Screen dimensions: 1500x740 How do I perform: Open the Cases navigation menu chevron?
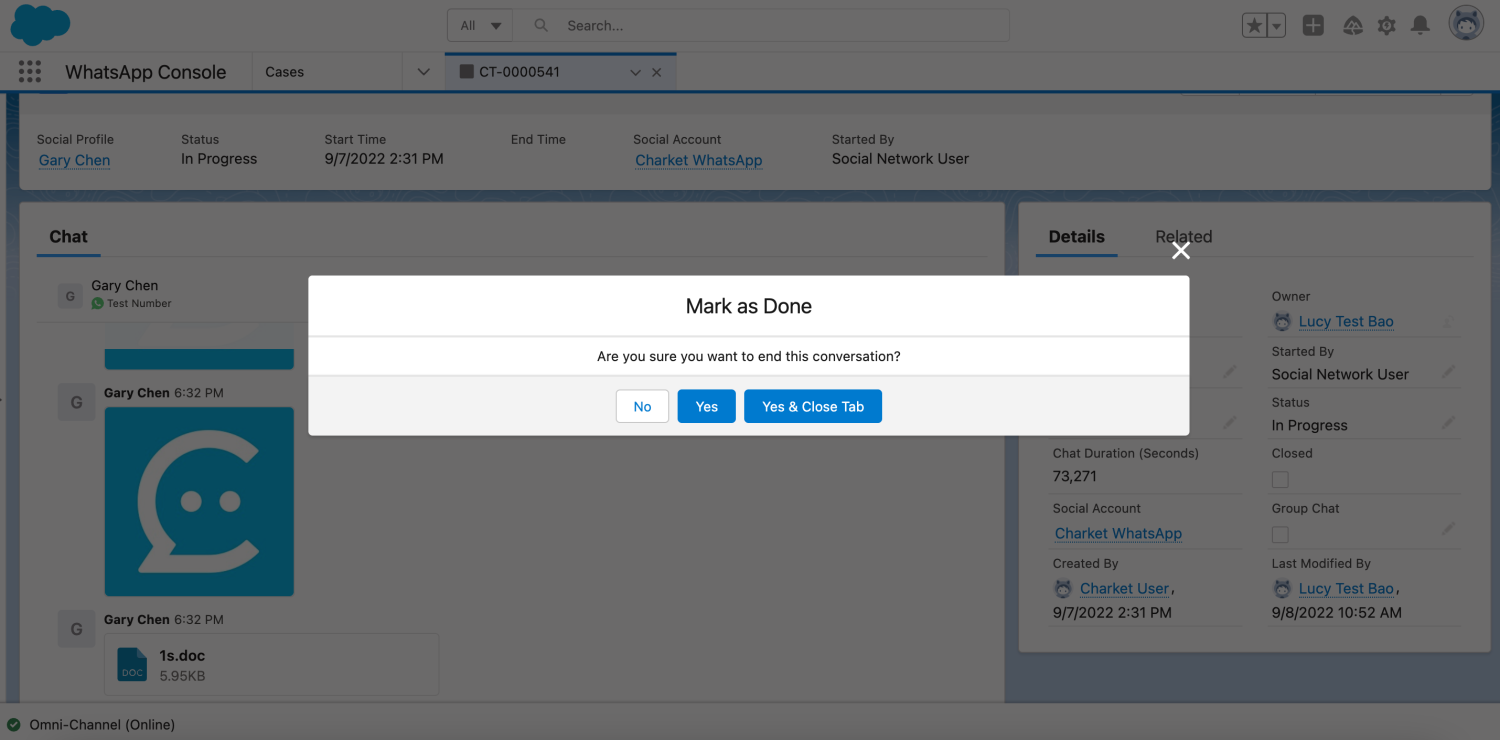point(423,72)
